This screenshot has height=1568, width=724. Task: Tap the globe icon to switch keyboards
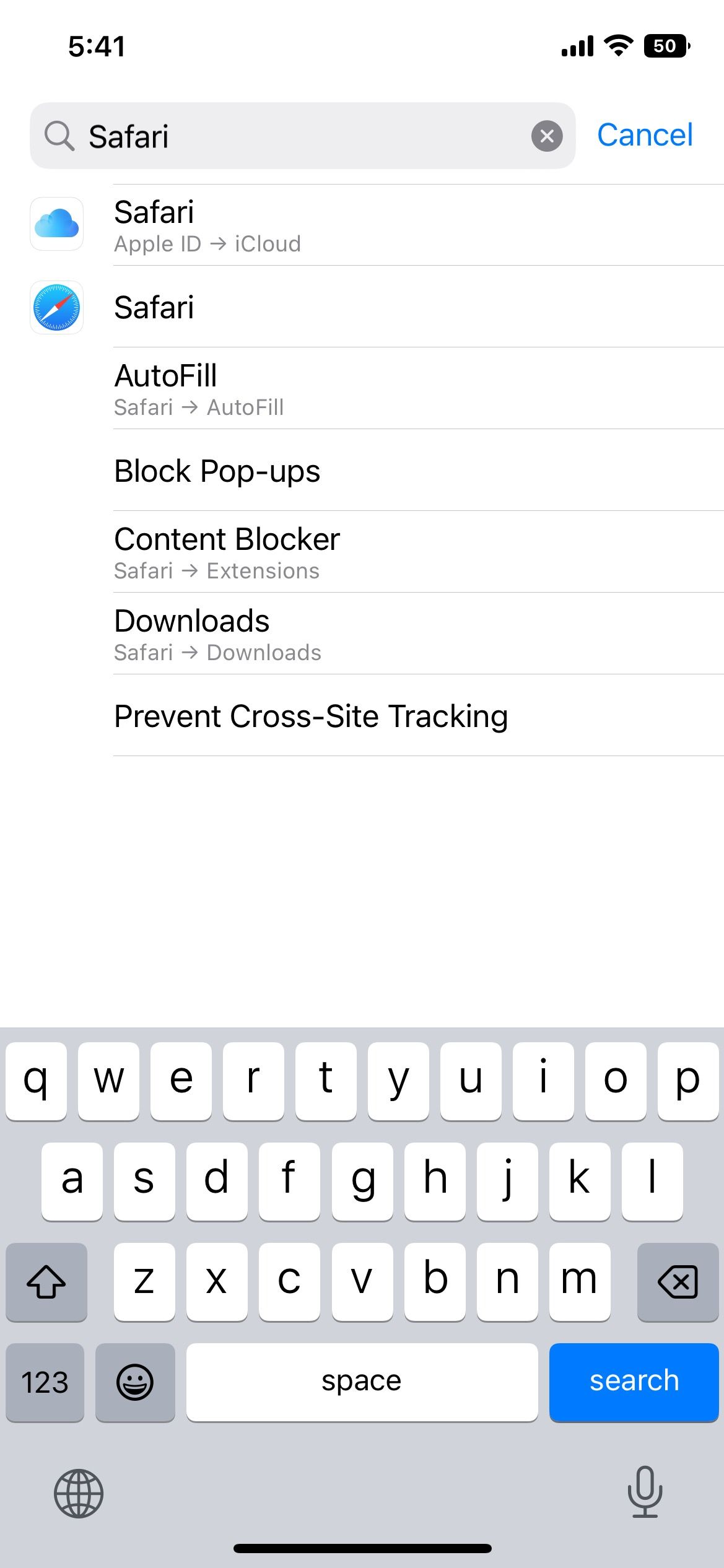(79, 1494)
